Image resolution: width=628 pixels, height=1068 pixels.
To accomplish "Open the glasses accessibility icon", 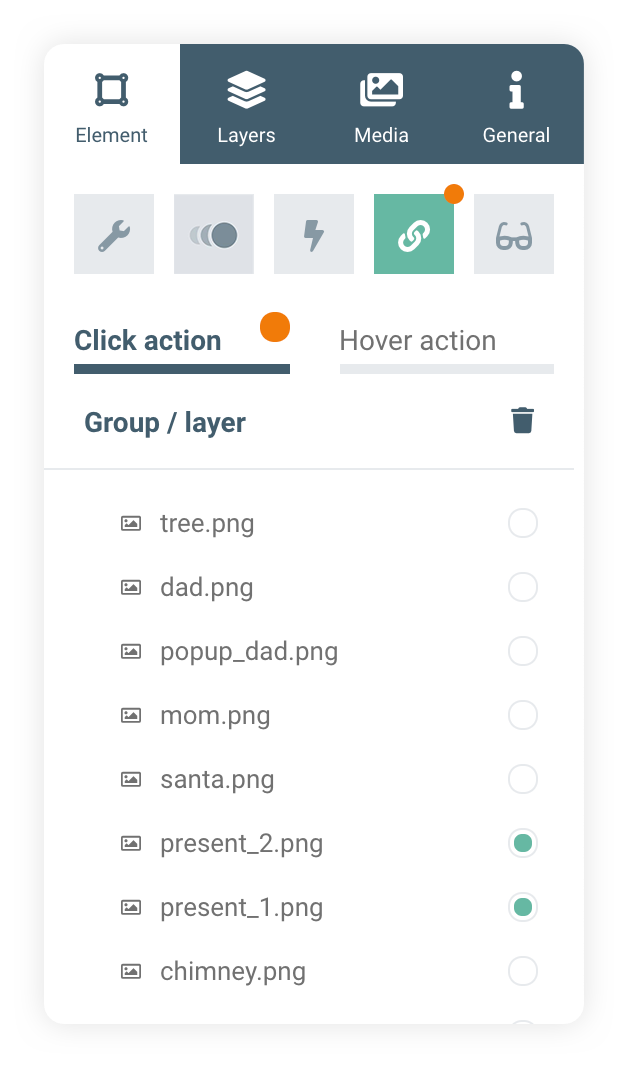I will click(x=514, y=234).
